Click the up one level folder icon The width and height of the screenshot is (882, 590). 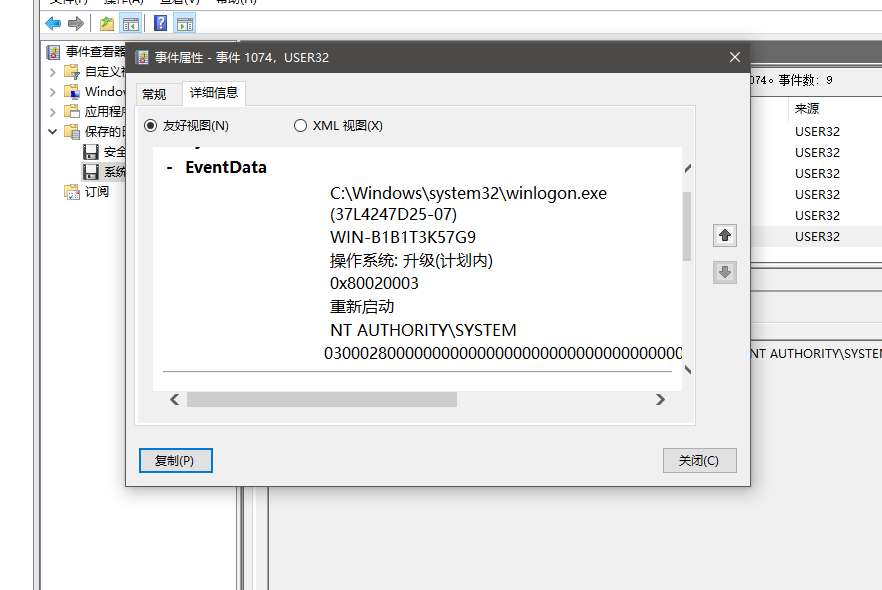106,23
